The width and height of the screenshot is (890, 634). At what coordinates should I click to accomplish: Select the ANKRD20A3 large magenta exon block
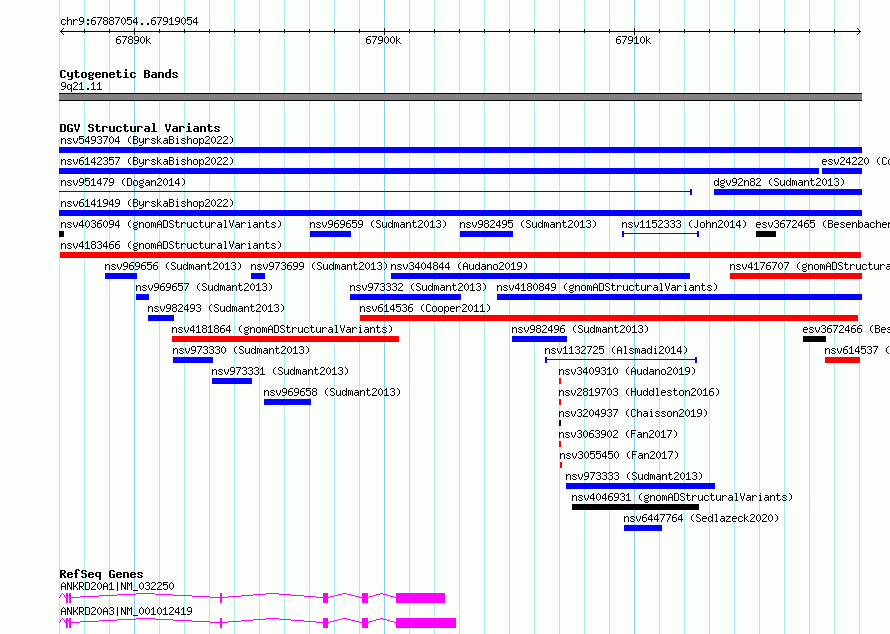tap(426, 623)
